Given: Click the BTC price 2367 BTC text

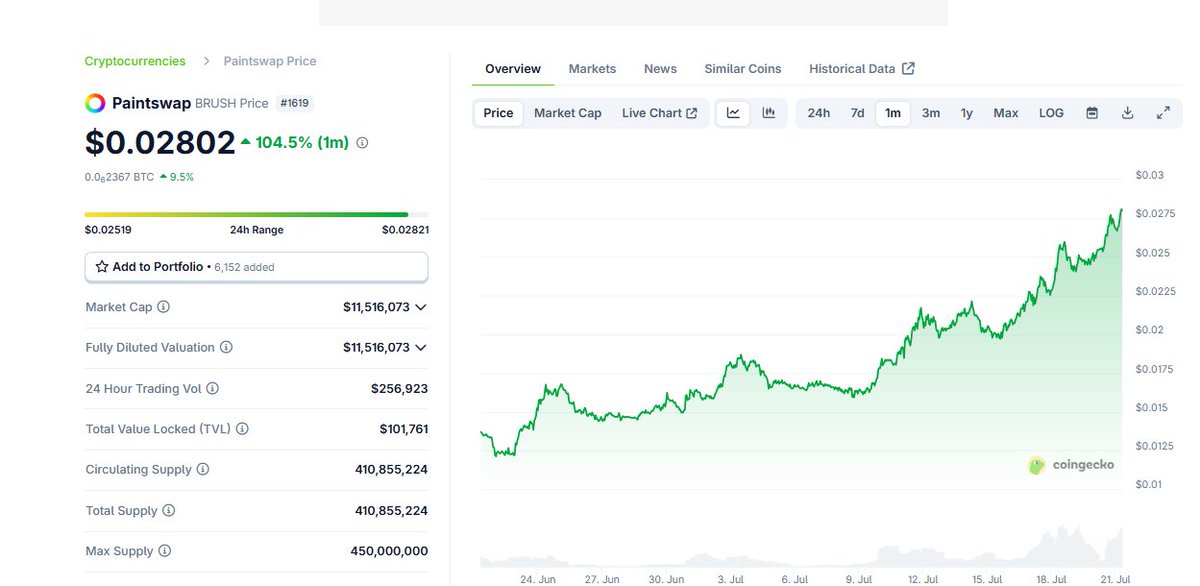Looking at the screenshot, I should pyautogui.click(x=120, y=177).
